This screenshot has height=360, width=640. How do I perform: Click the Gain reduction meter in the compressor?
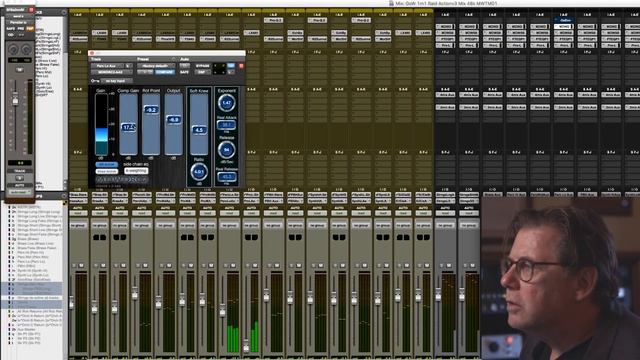101,124
